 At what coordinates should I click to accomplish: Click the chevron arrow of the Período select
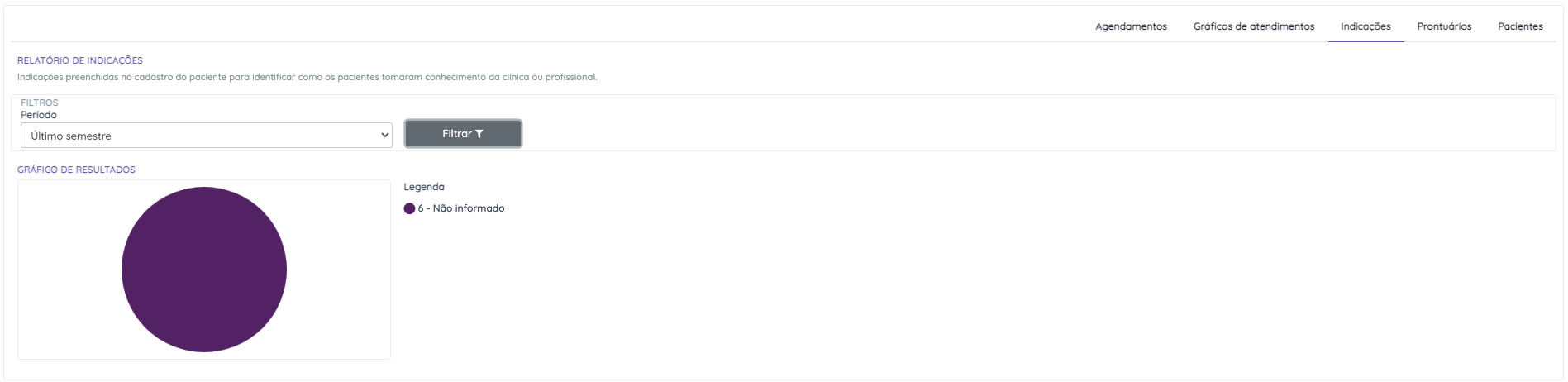point(384,136)
